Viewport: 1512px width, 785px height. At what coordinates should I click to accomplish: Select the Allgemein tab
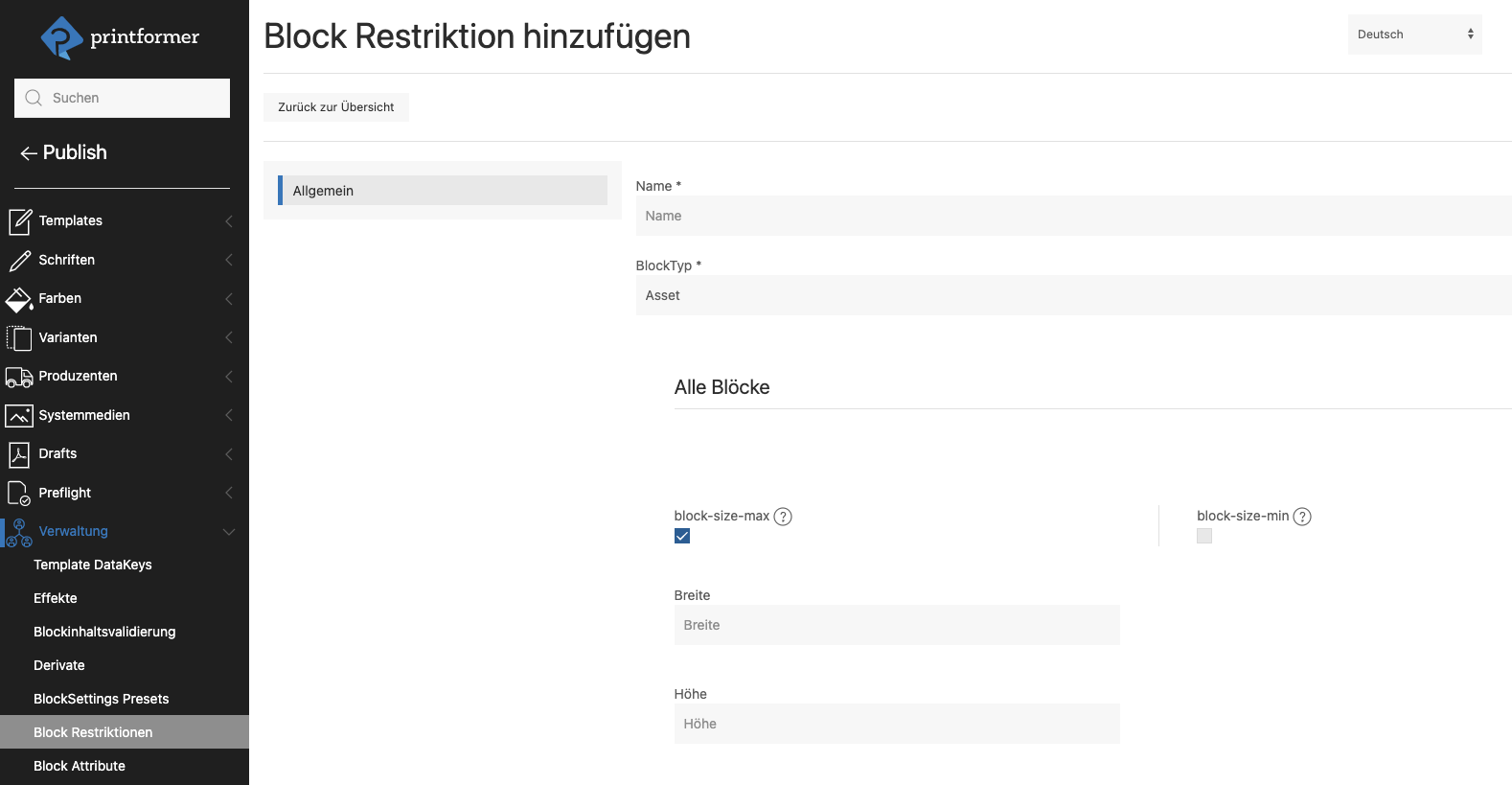click(x=443, y=191)
